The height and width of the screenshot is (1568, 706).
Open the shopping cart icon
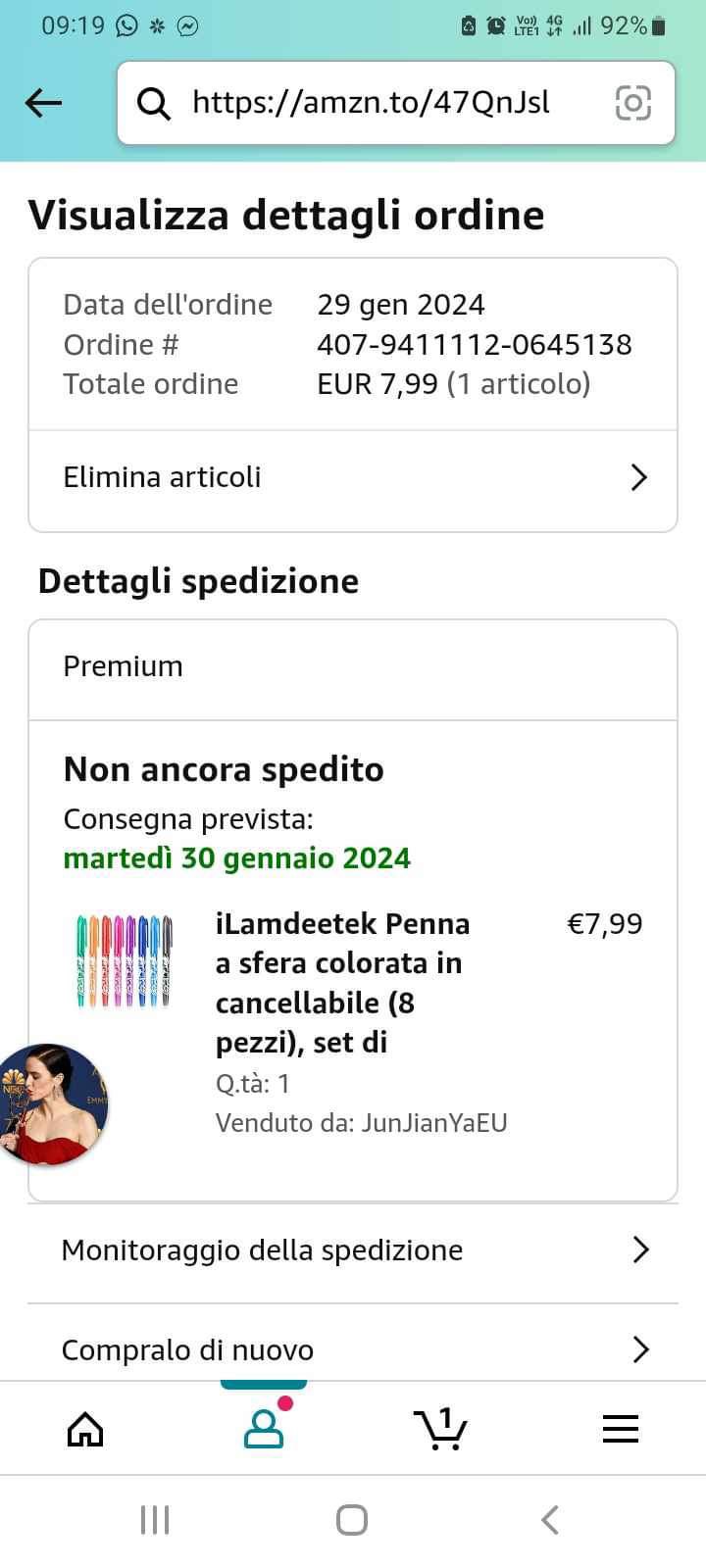tap(440, 1429)
